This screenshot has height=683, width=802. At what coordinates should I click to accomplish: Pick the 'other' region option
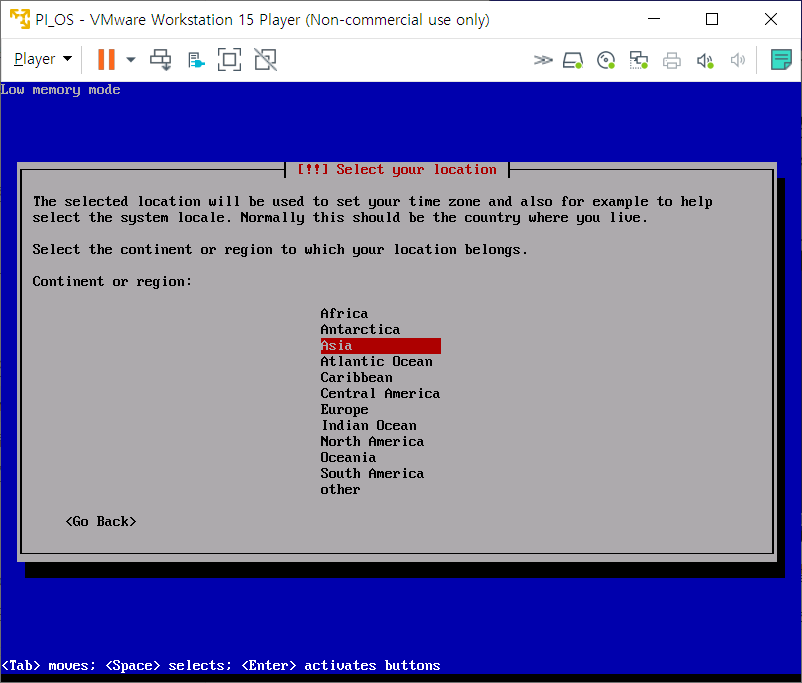(340, 490)
